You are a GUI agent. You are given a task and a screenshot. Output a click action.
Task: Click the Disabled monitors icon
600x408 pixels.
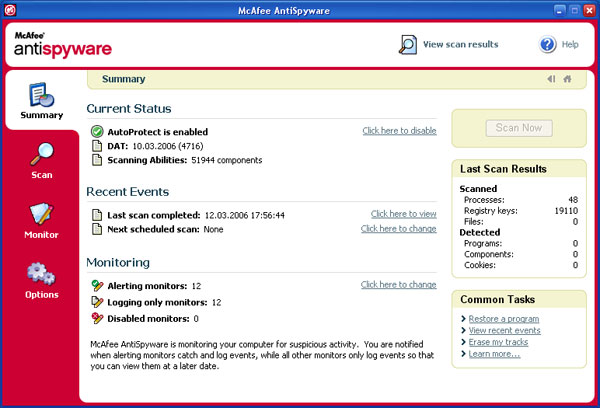pos(97,318)
